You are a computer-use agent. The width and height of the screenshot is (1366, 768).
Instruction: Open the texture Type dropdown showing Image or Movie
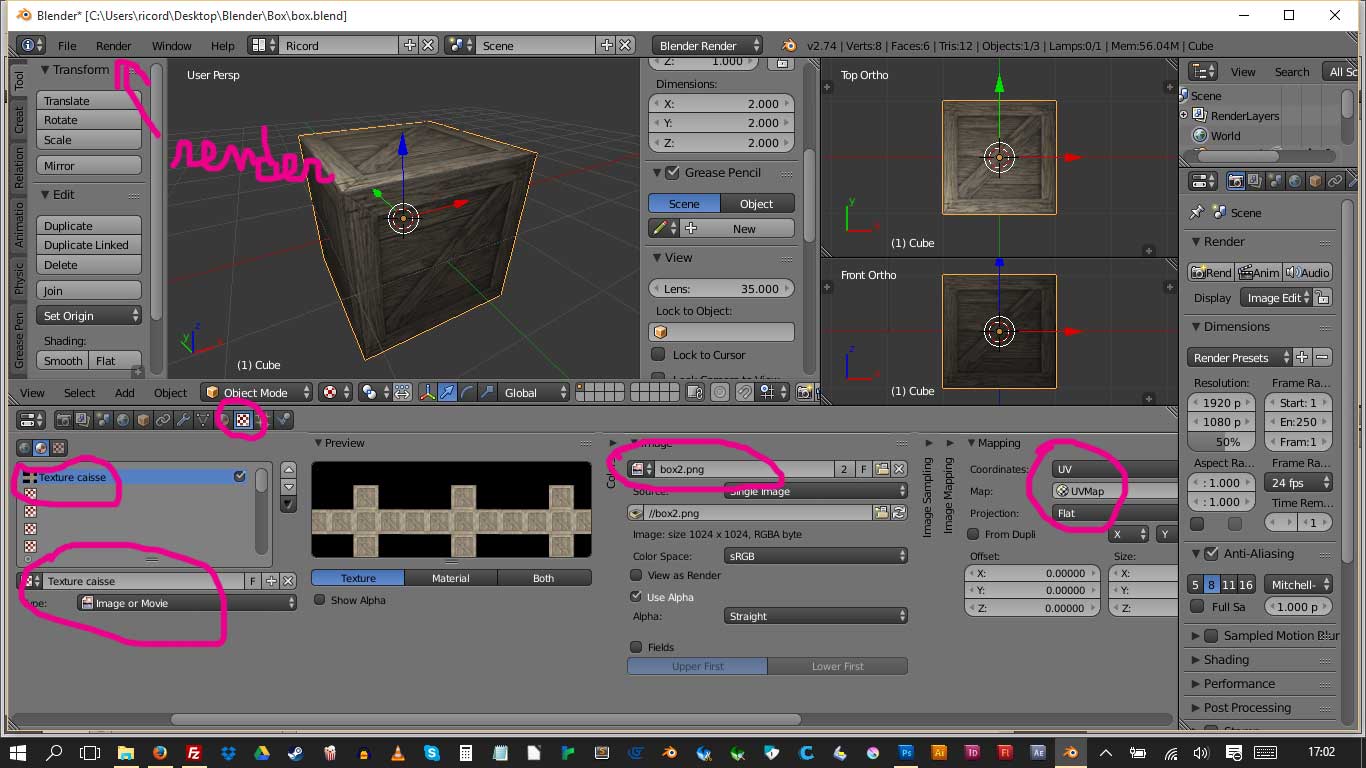(187, 603)
